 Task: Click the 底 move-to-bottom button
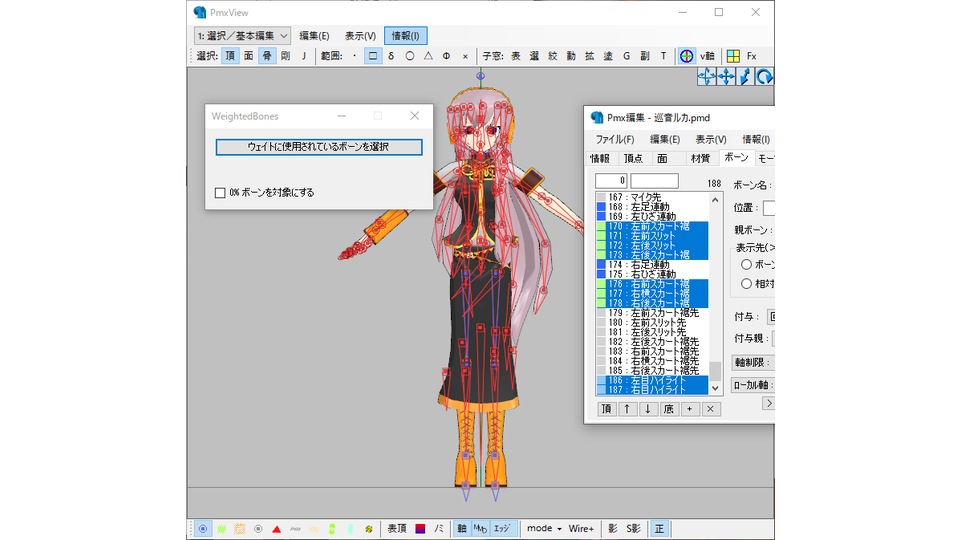click(669, 409)
